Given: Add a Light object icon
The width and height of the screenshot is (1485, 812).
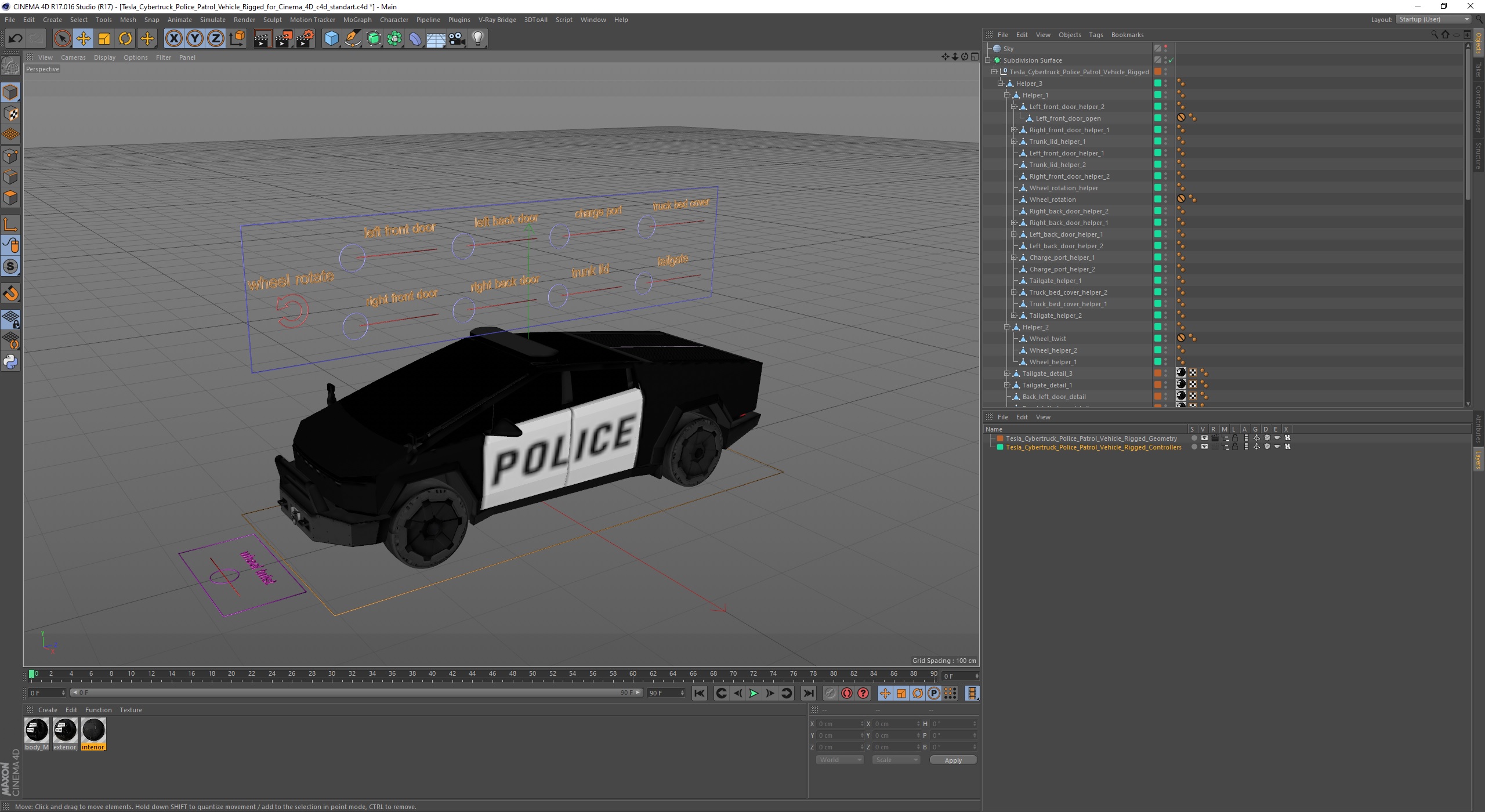Looking at the screenshot, I should (478, 39).
